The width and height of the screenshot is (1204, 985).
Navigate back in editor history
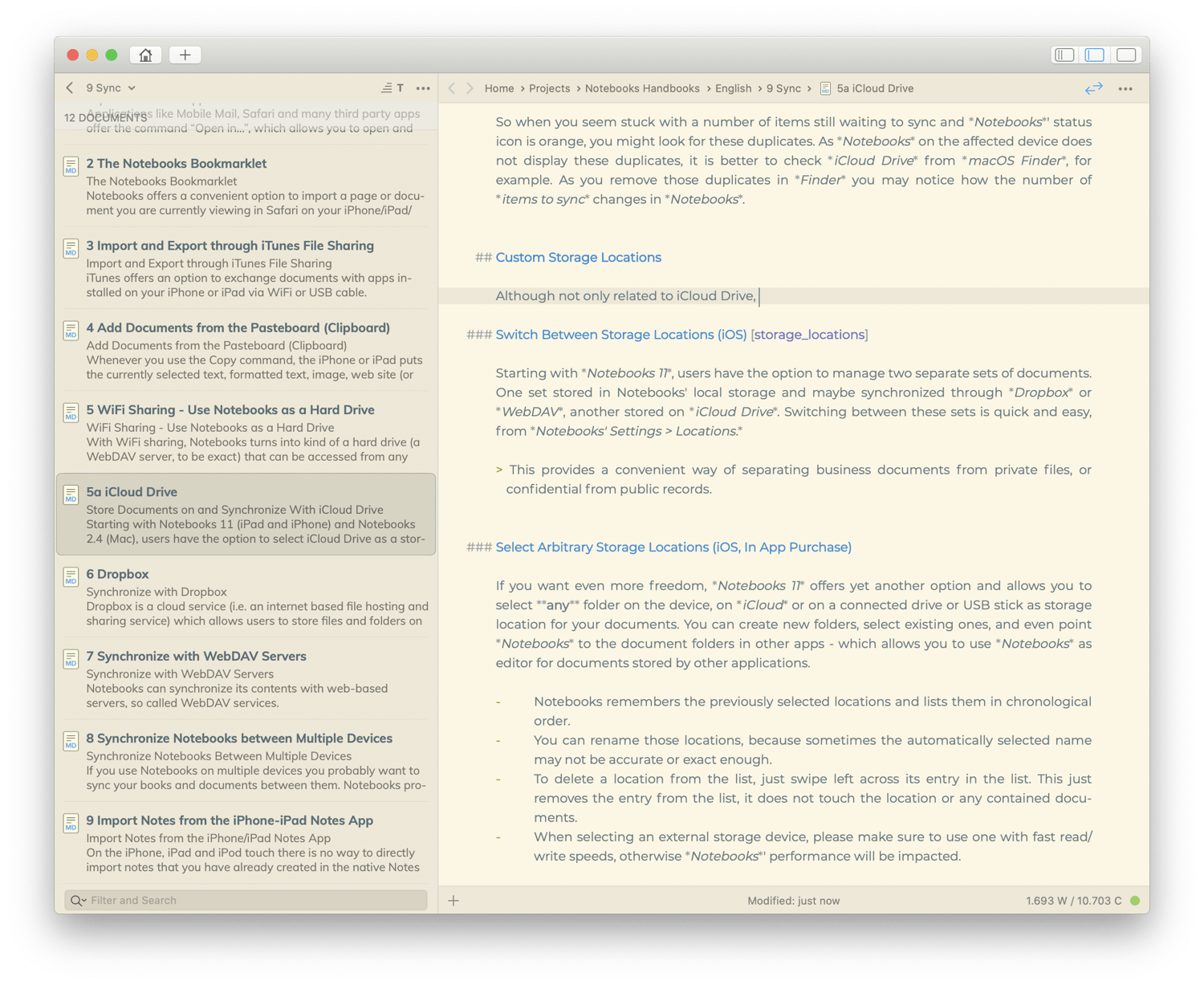(452, 88)
